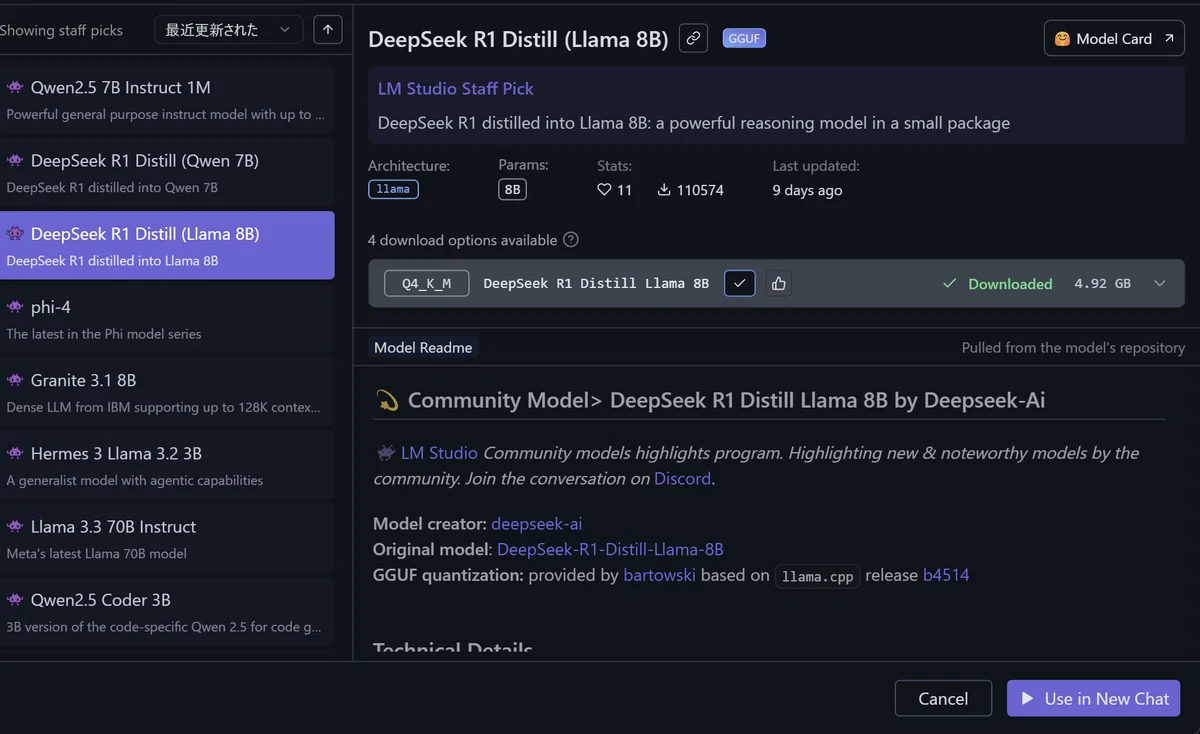Pick Qwen2.5 Coder 3B from the list
The height and width of the screenshot is (734, 1200).
click(x=167, y=612)
